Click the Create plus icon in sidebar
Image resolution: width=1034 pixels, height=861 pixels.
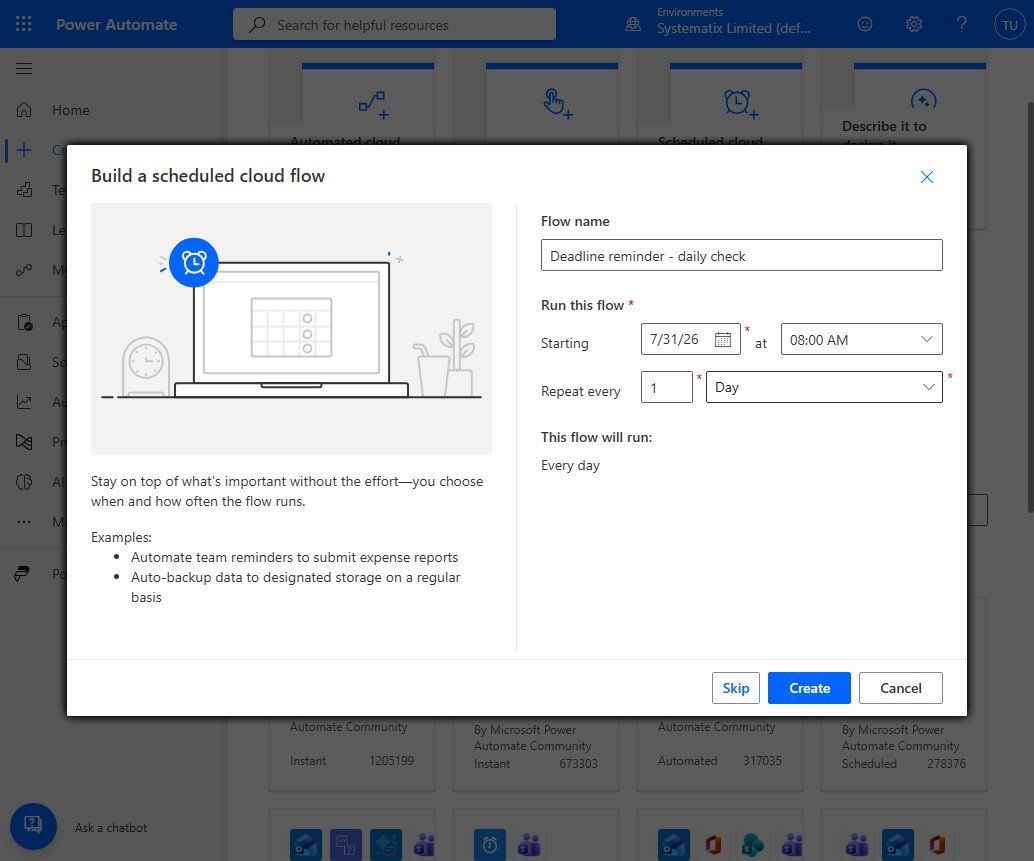click(24, 150)
